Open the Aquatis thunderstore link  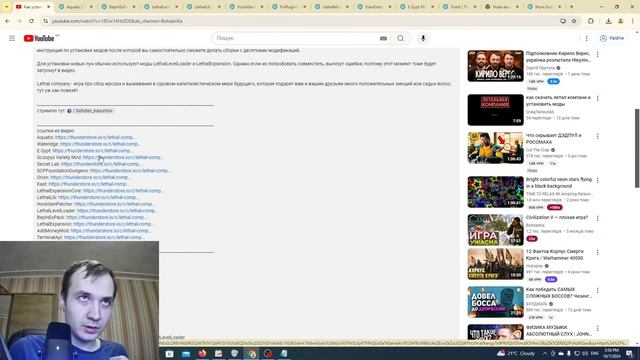tap(96, 138)
